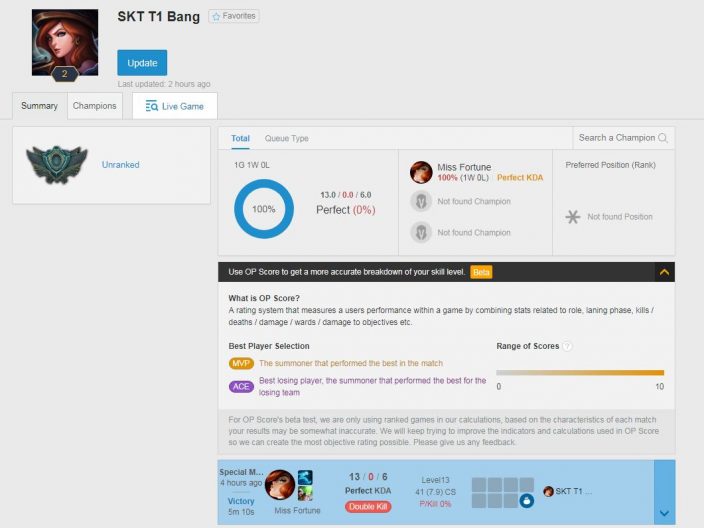Click the 'Special M...' game type label
The image size is (704, 528).
click(242, 472)
